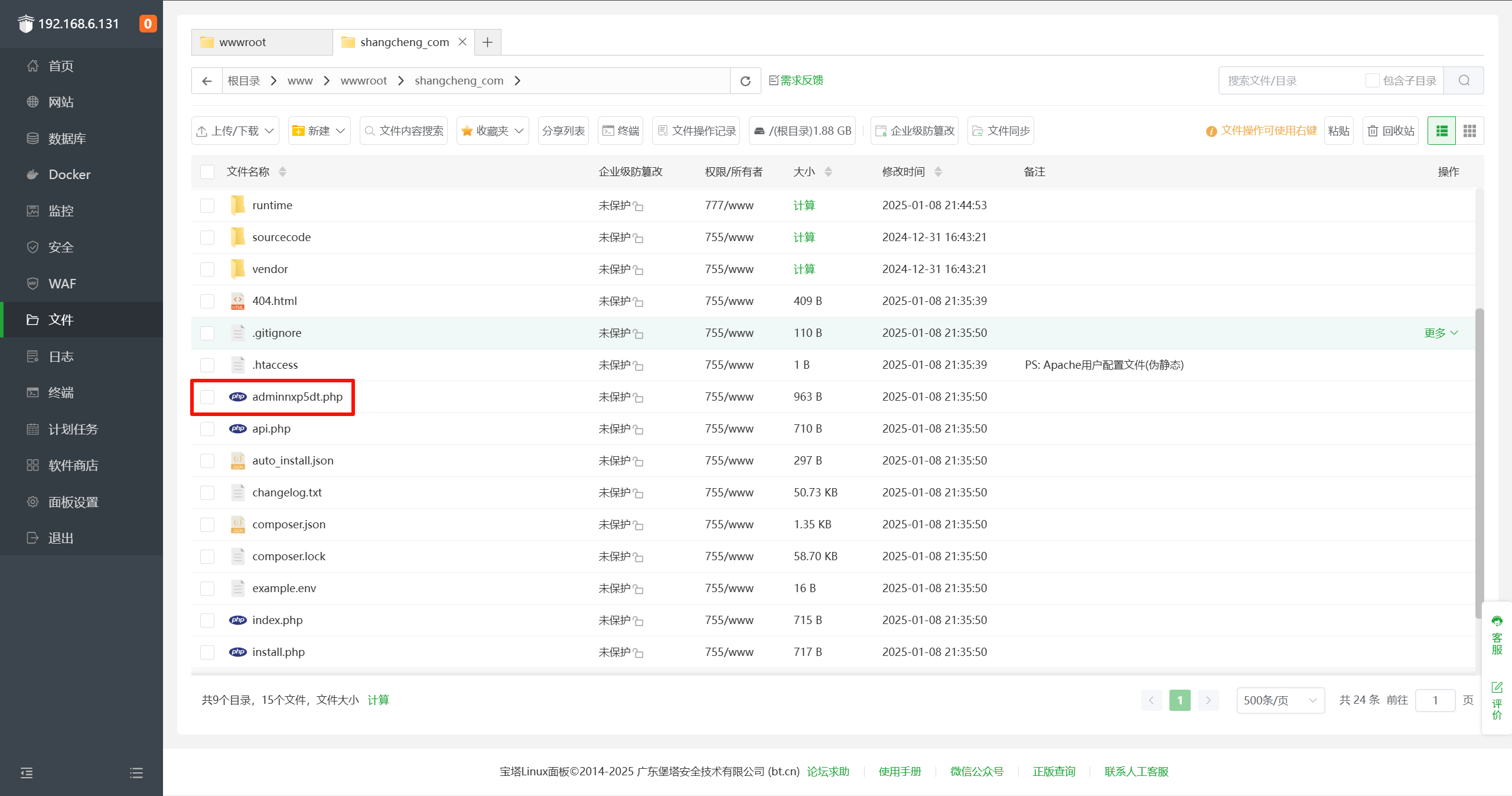Check the install.php checkbox
Screen dimensions: 1512x796
point(207,652)
